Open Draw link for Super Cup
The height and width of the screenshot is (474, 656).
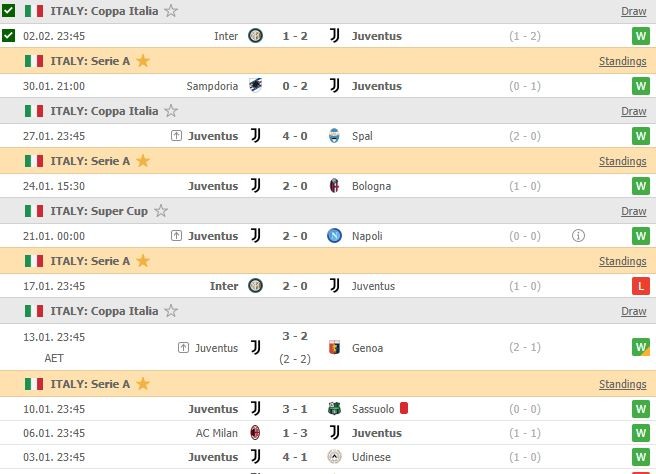click(x=633, y=211)
